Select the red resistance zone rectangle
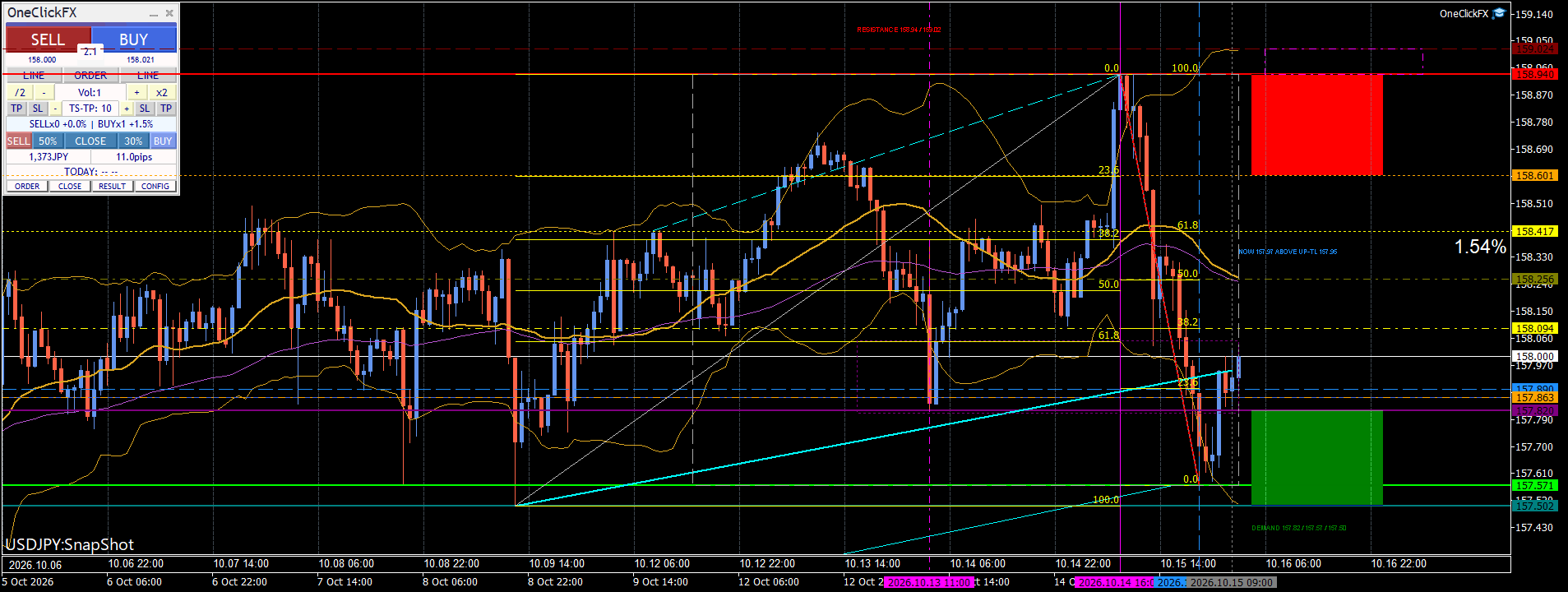 click(1316, 124)
